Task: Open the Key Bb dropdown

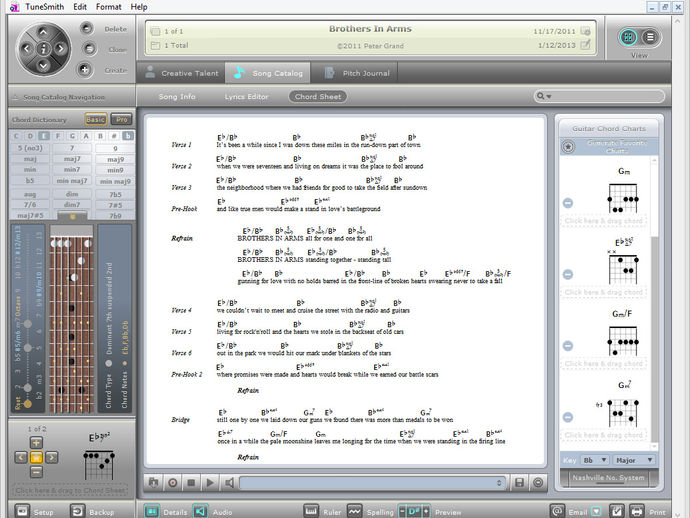Action: pos(595,460)
